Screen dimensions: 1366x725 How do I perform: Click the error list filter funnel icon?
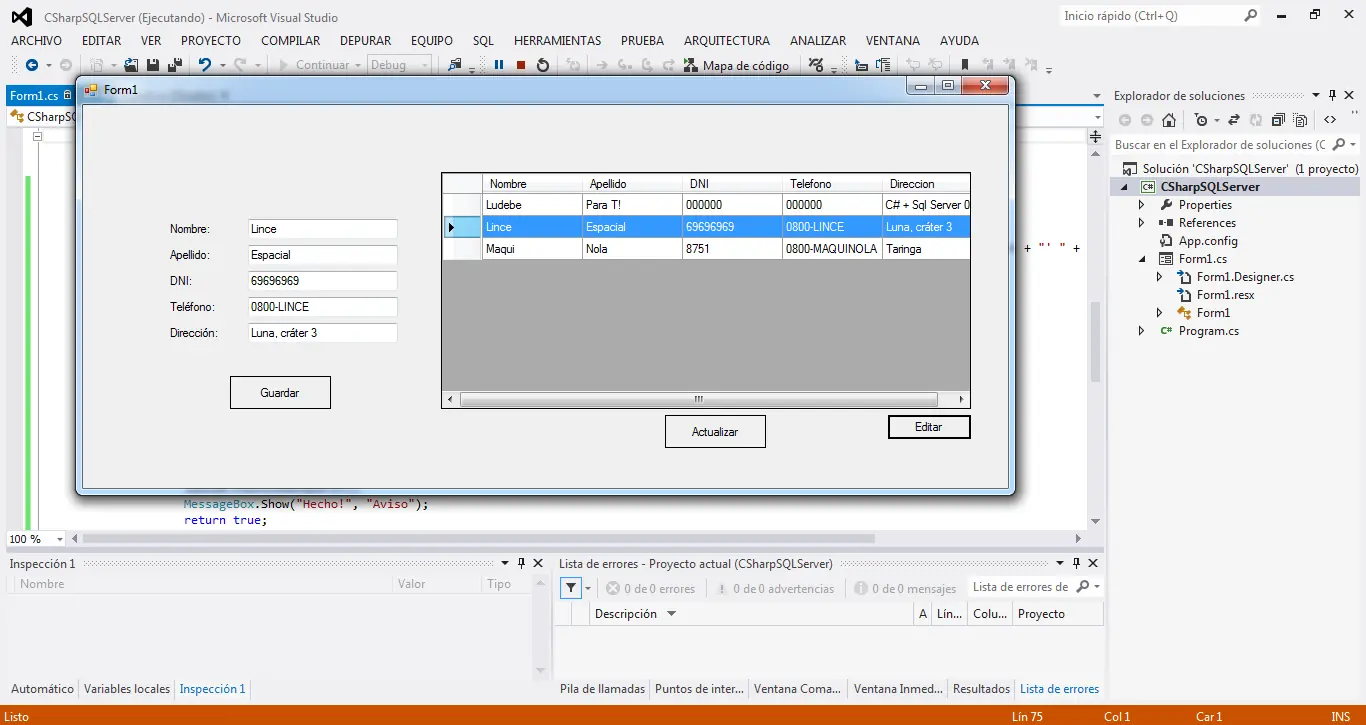click(x=570, y=588)
